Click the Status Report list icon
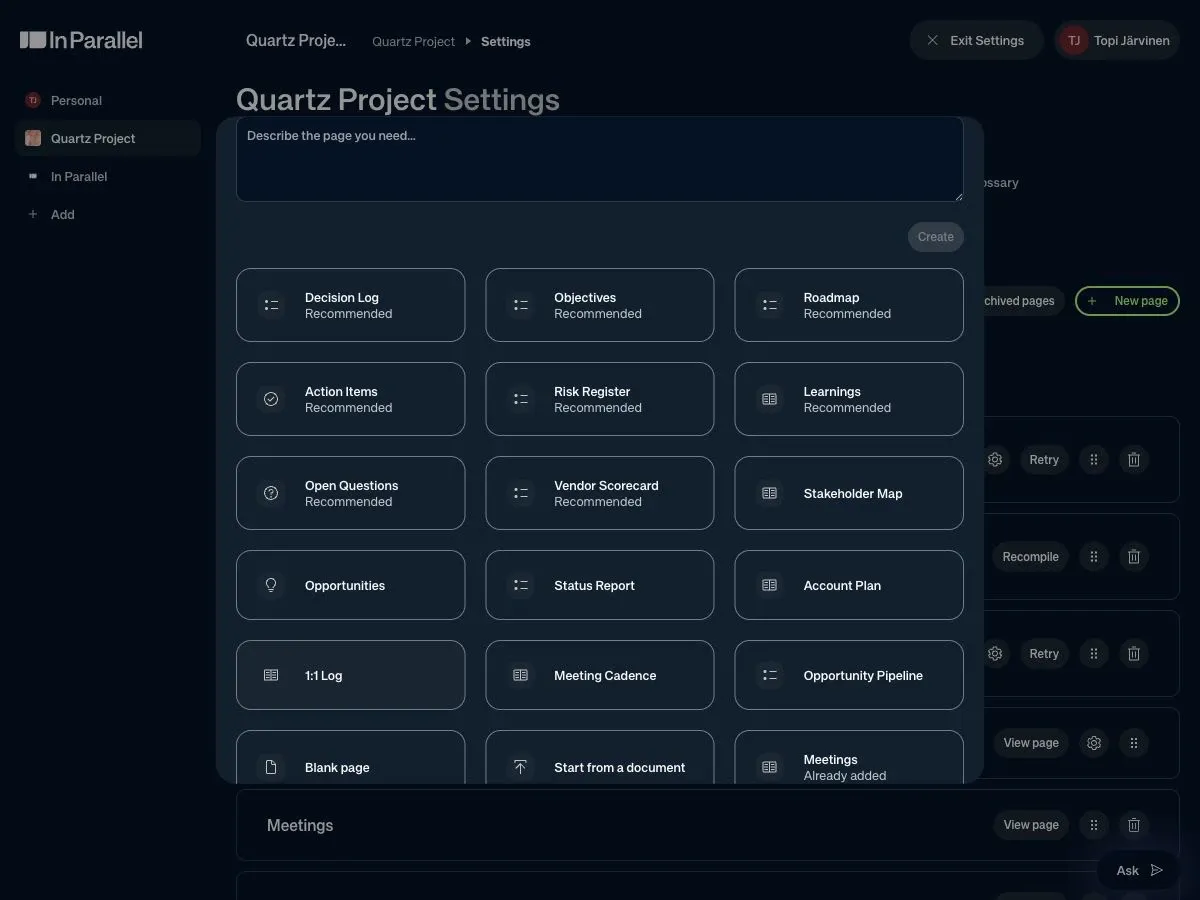This screenshot has height=900, width=1200. pos(520,585)
